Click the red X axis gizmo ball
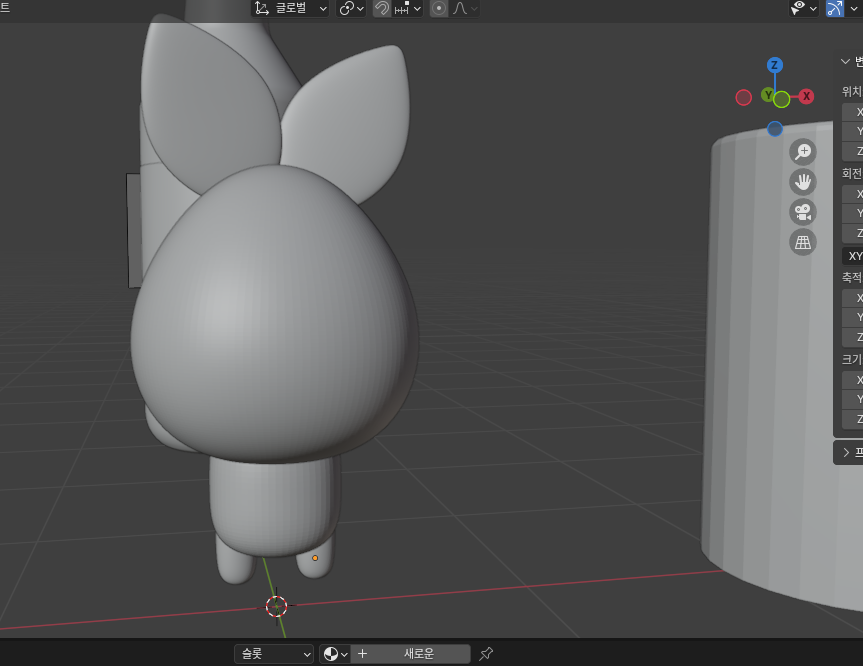 click(x=806, y=97)
